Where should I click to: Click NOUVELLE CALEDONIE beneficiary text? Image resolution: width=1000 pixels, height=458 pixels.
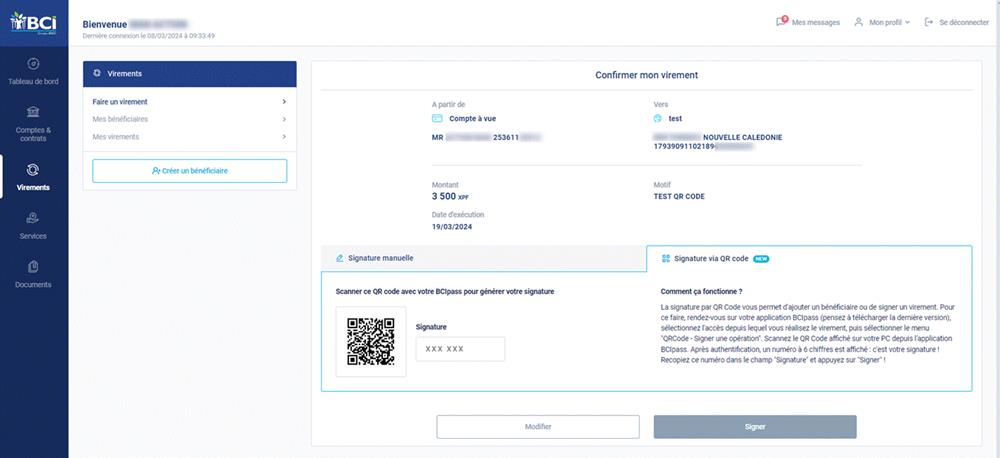(x=742, y=137)
